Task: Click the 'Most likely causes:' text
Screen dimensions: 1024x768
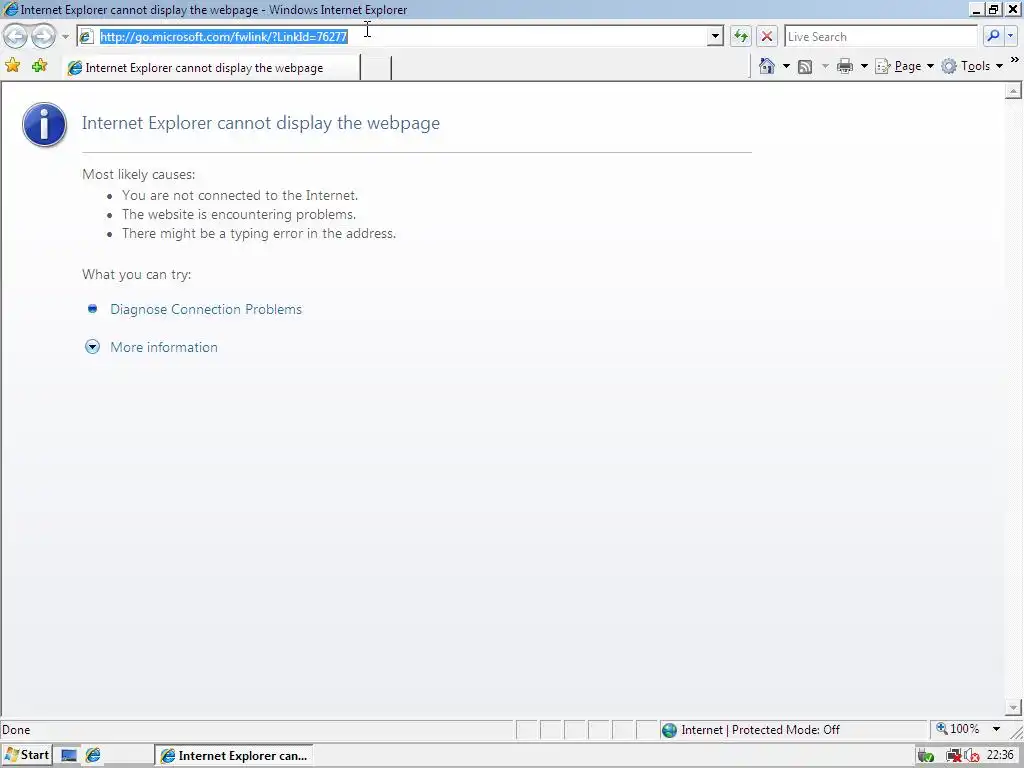Action: pos(138,174)
